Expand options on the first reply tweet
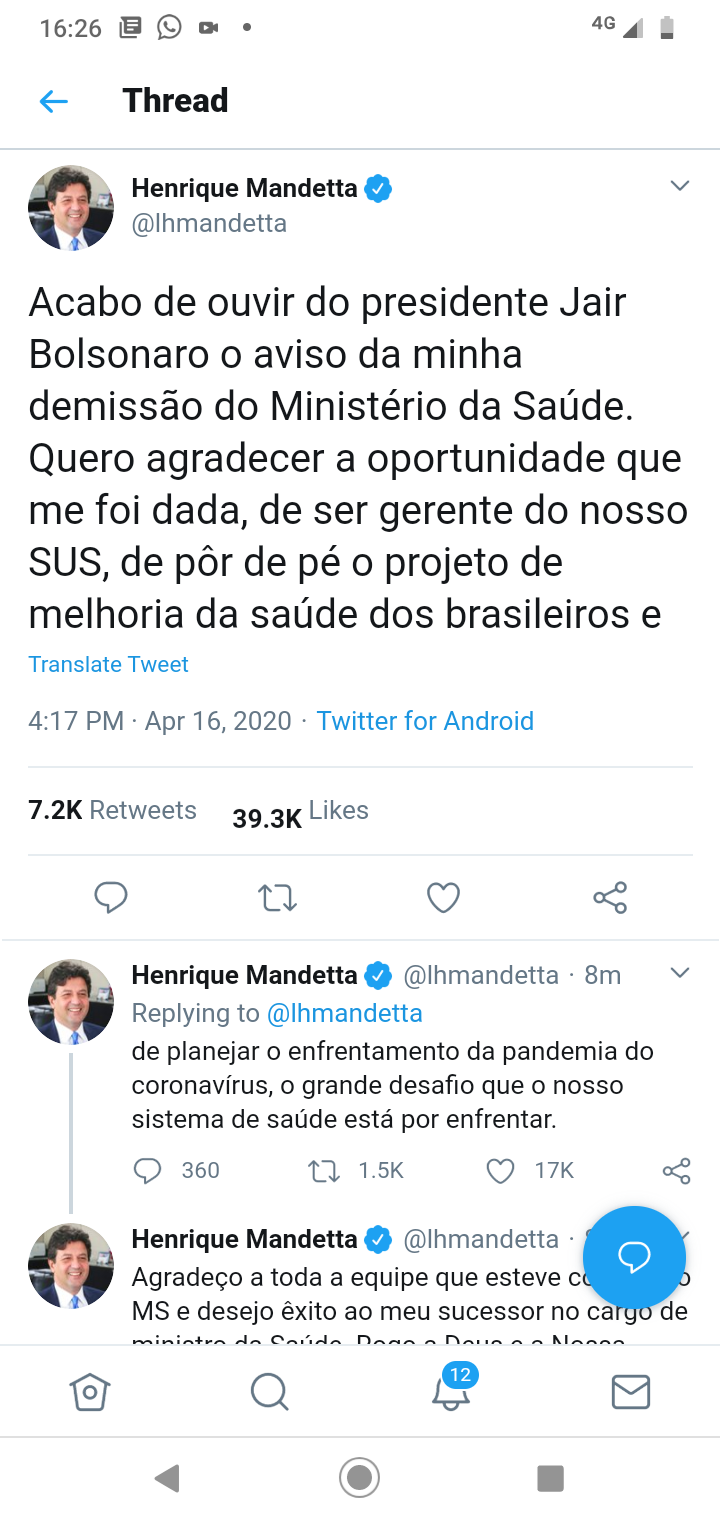Image resolution: width=720 pixels, height=1520 pixels. (x=680, y=971)
